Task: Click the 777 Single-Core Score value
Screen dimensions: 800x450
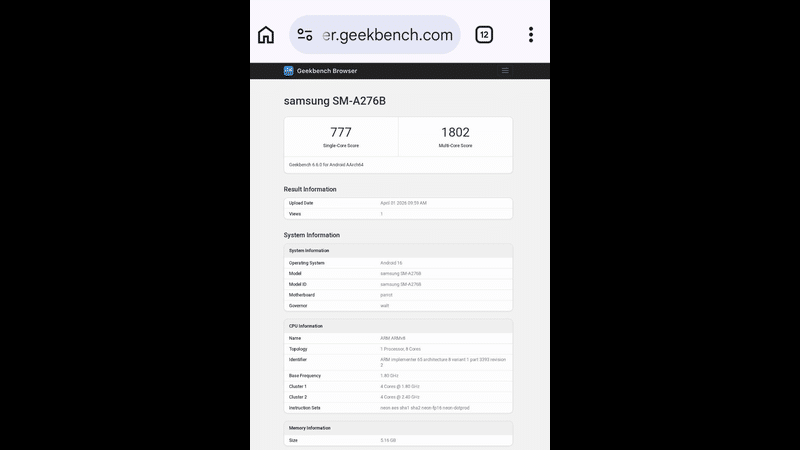Action: [341, 132]
